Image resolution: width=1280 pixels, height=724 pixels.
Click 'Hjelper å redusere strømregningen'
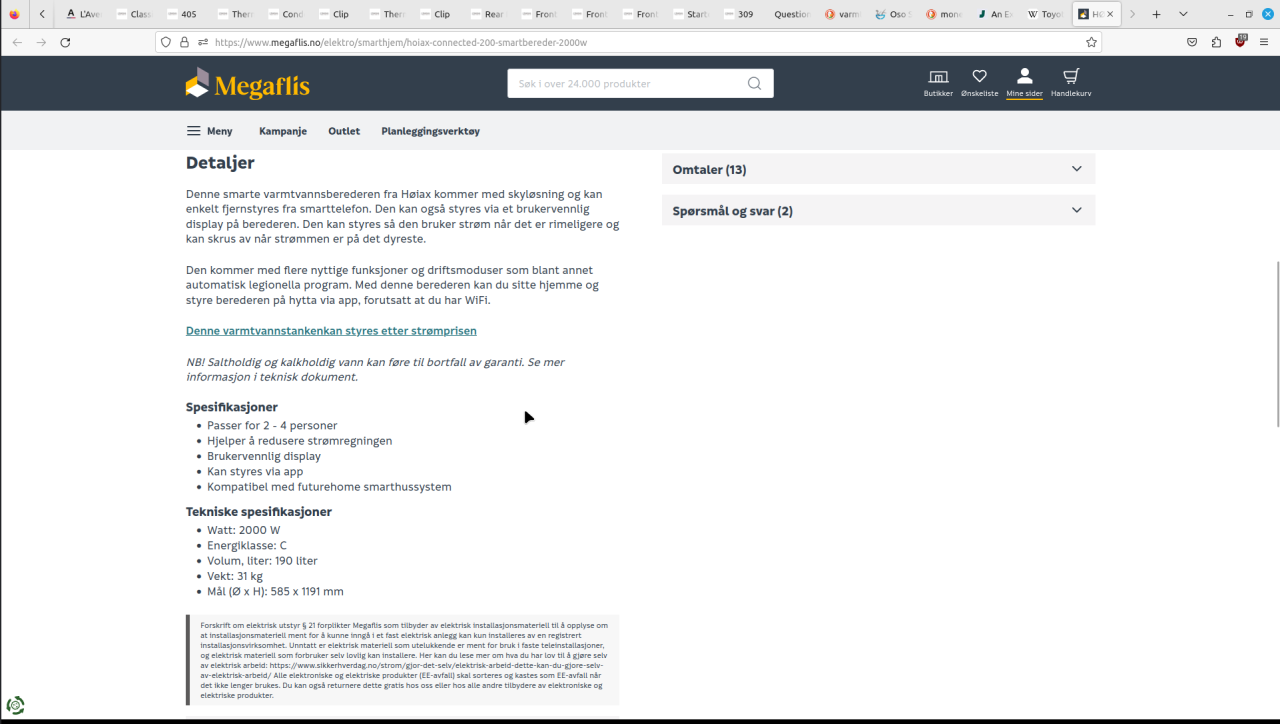[300, 441]
